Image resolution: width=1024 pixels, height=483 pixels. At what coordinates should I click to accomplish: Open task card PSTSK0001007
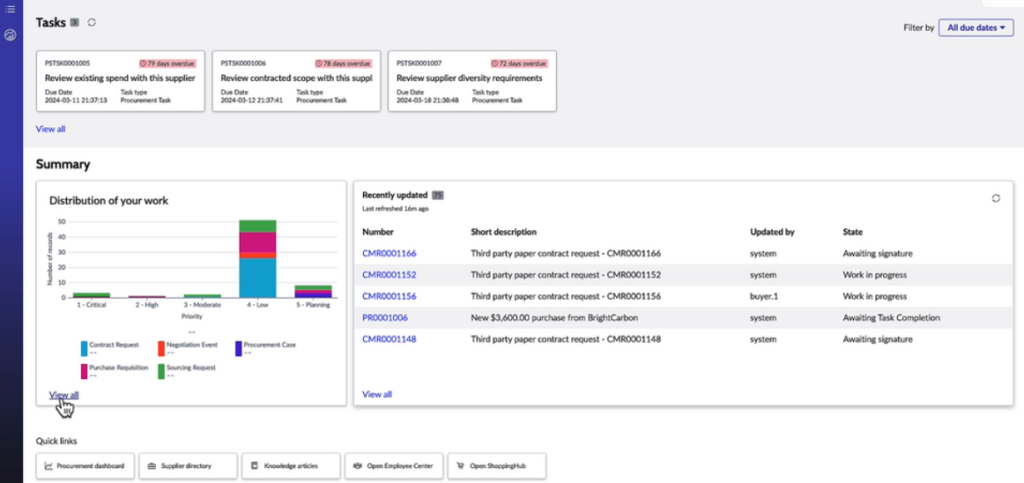click(472, 81)
